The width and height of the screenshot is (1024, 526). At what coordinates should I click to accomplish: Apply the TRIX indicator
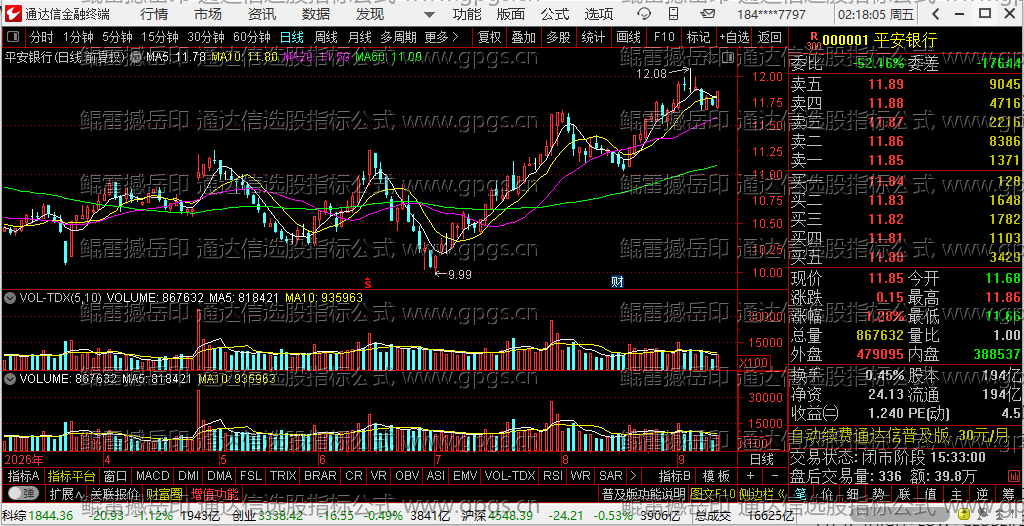(x=283, y=476)
